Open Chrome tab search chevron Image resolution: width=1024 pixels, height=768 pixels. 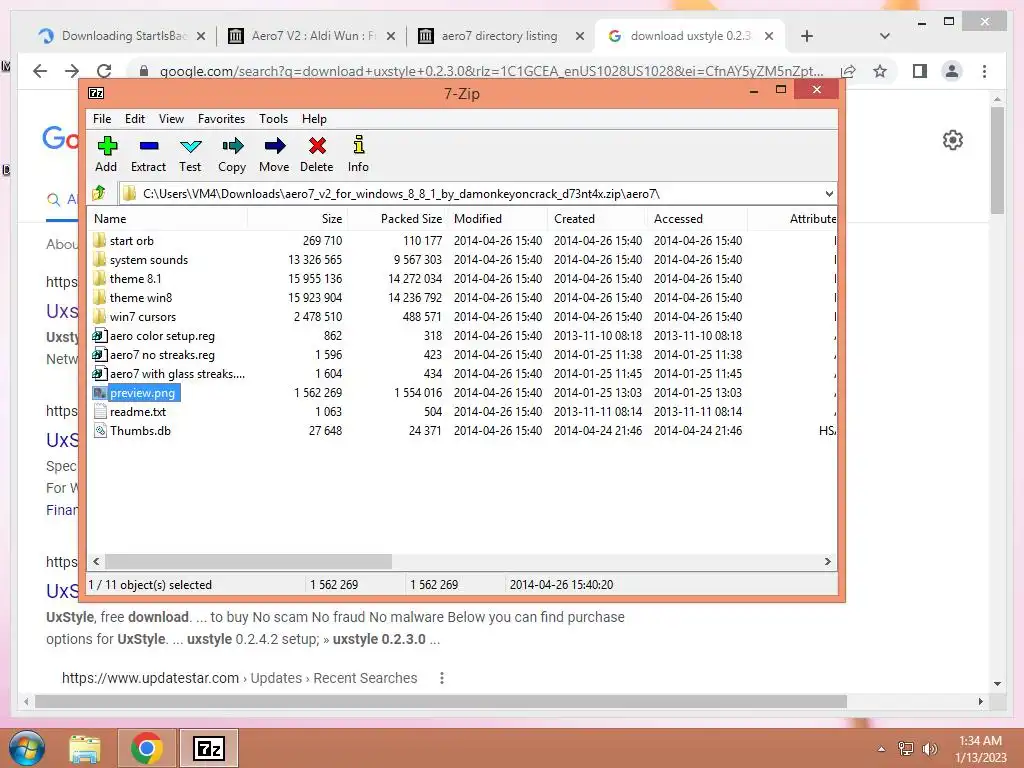point(885,36)
